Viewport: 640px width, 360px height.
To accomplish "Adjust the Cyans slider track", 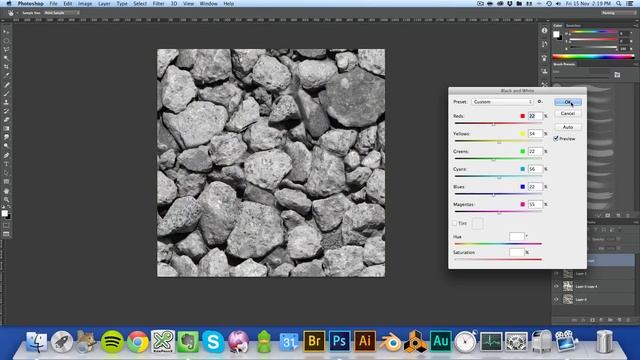I will point(498,176).
